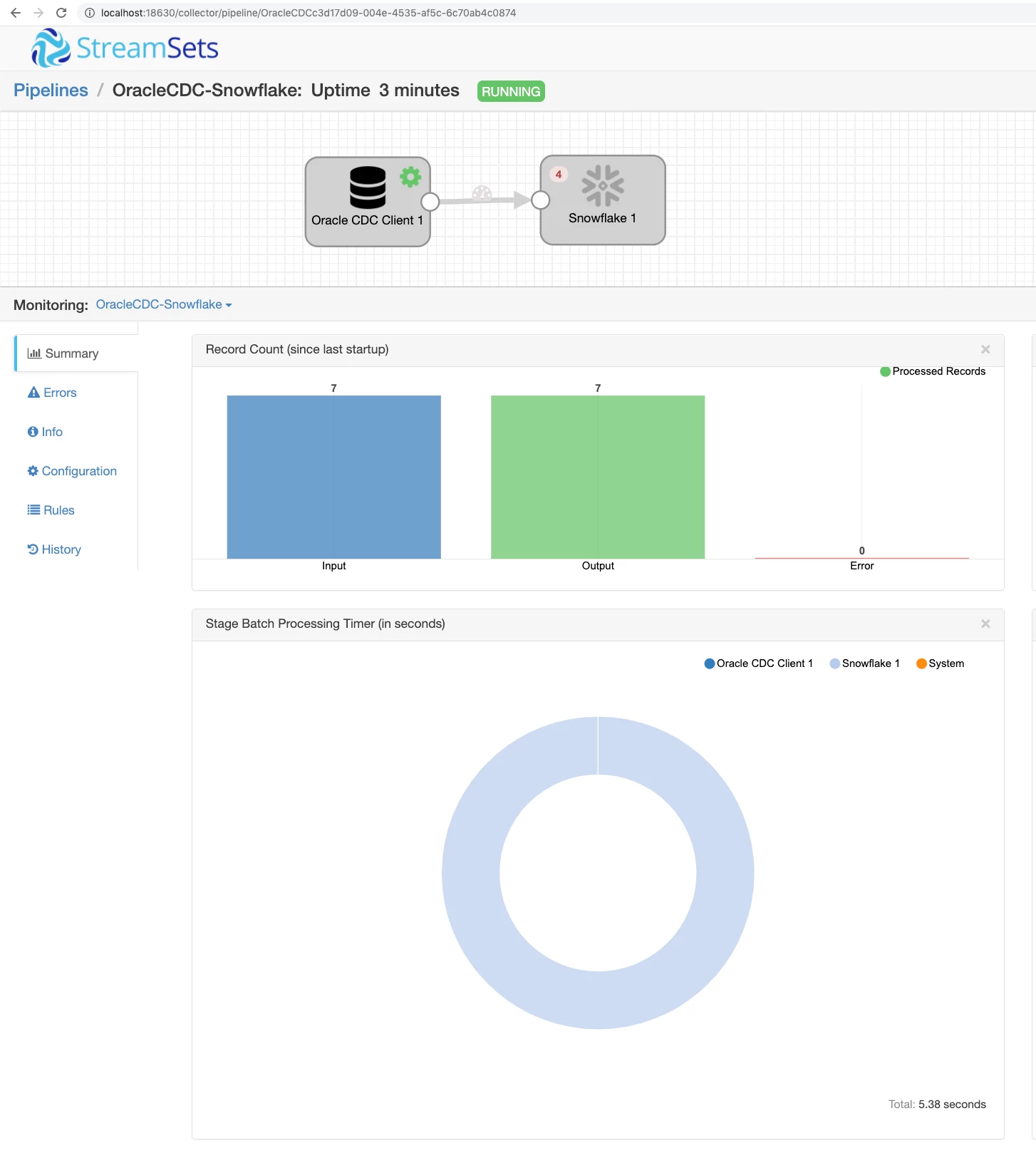
Task: Toggle Oracle CDC Client 1 legend series
Action: 758,663
